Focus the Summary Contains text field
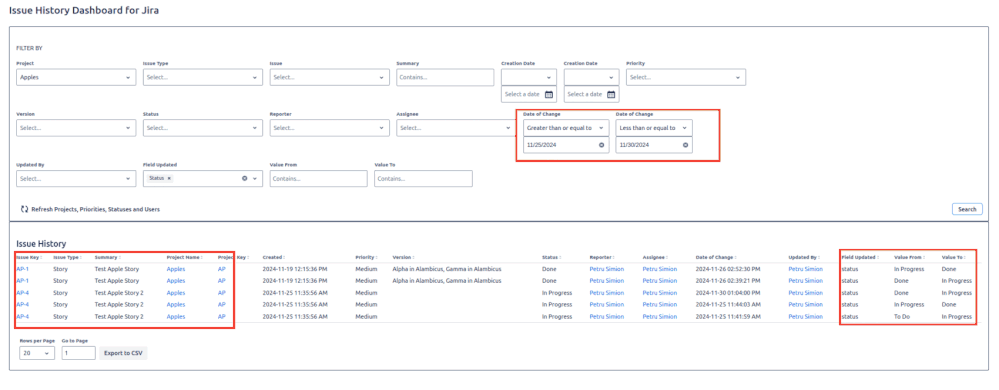The image size is (999, 390). tap(445, 77)
